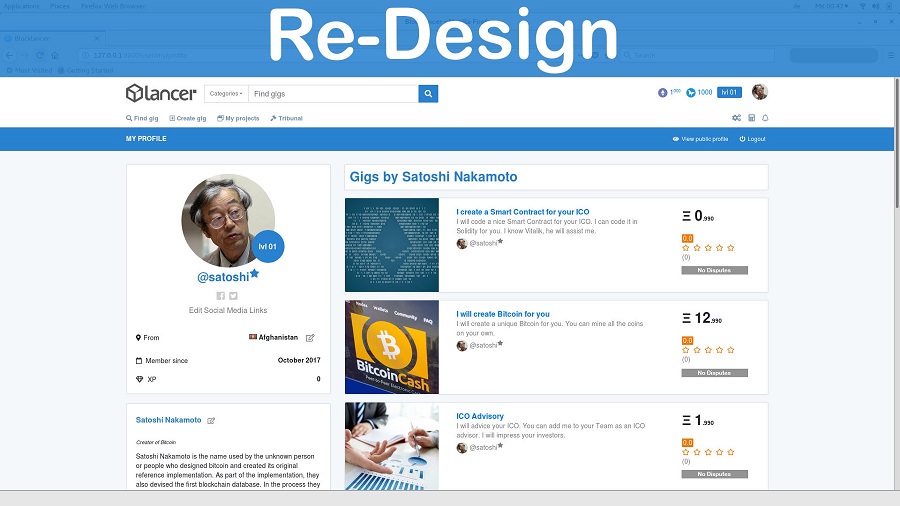Click View public profile link

point(700,139)
